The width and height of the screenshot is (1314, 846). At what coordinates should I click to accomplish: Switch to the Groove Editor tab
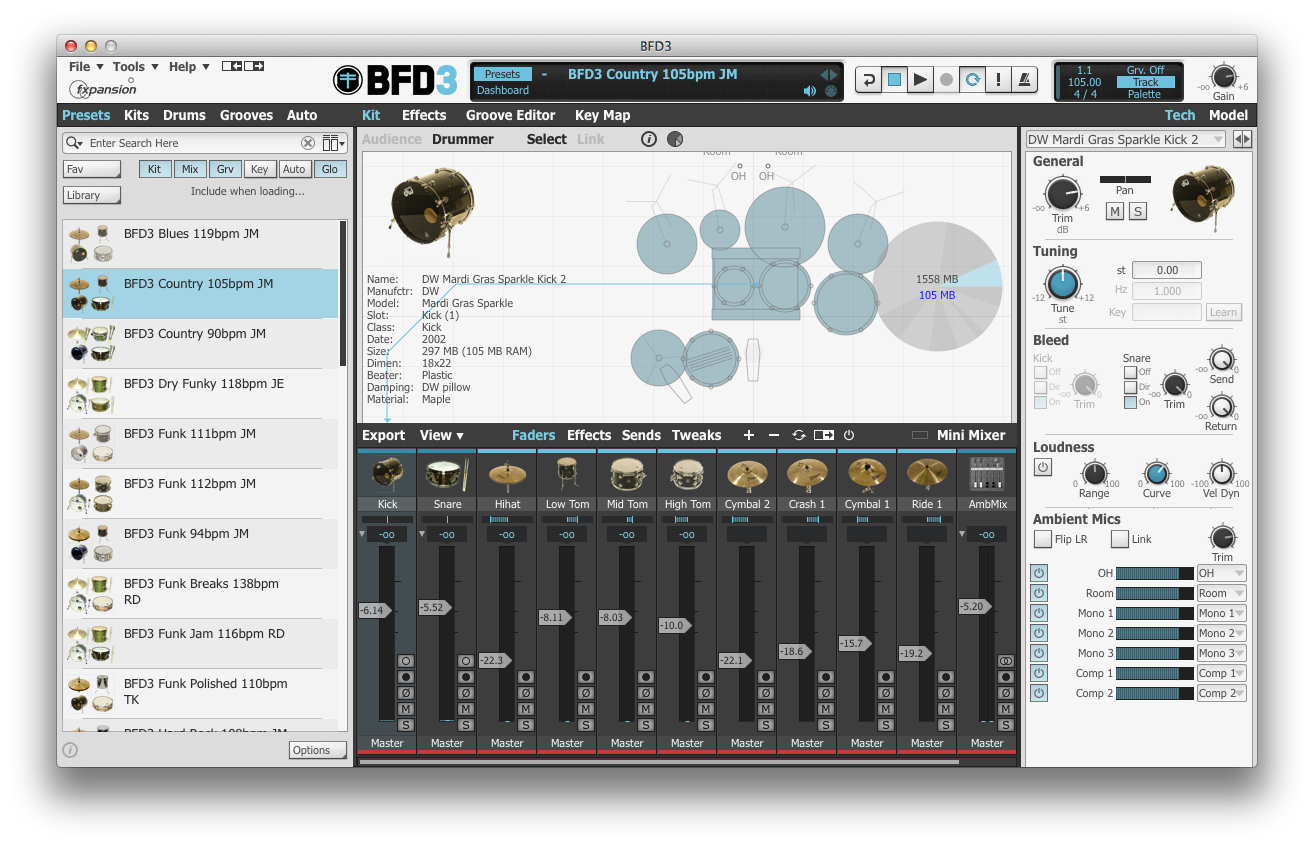[510, 115]
